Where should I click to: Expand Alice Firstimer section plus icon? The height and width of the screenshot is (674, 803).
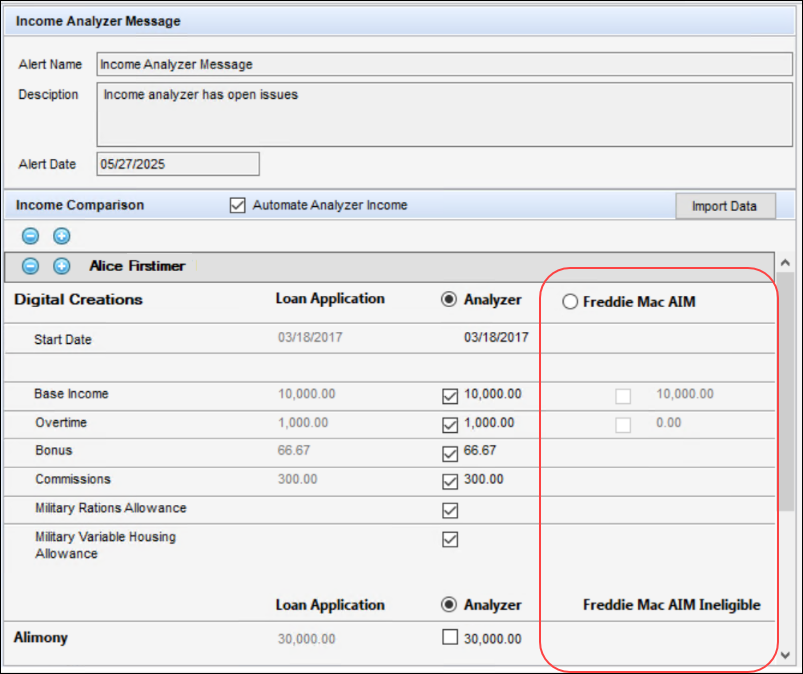[x=61, y=266]
